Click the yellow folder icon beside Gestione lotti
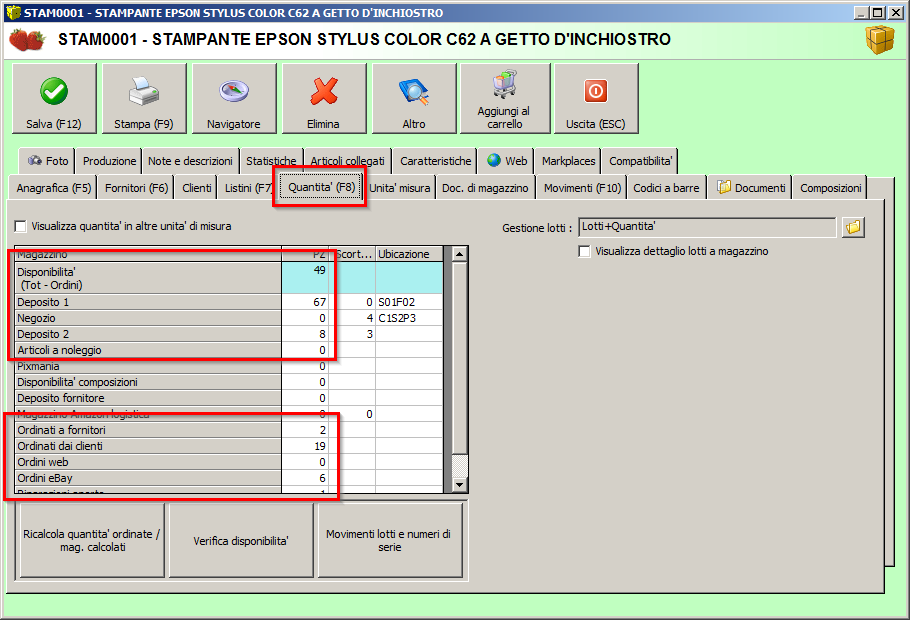This screenshot has height=620, width=910. tap(853, 227)
